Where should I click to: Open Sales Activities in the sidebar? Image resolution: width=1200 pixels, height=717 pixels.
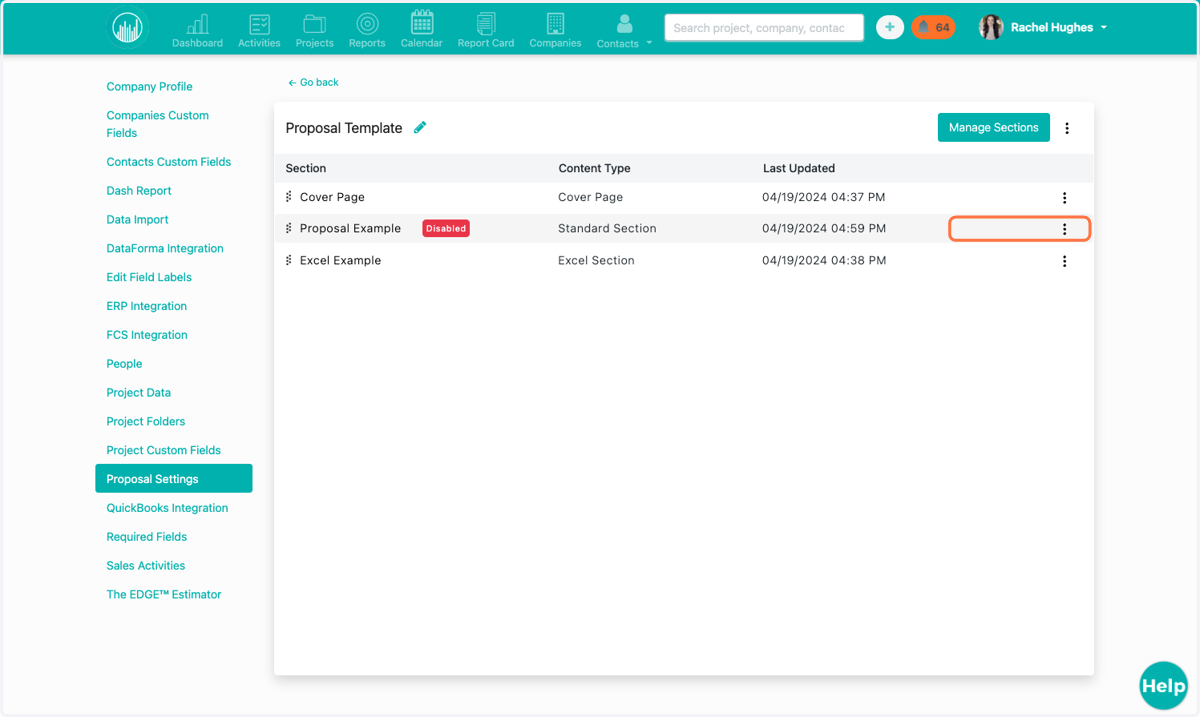146,566
